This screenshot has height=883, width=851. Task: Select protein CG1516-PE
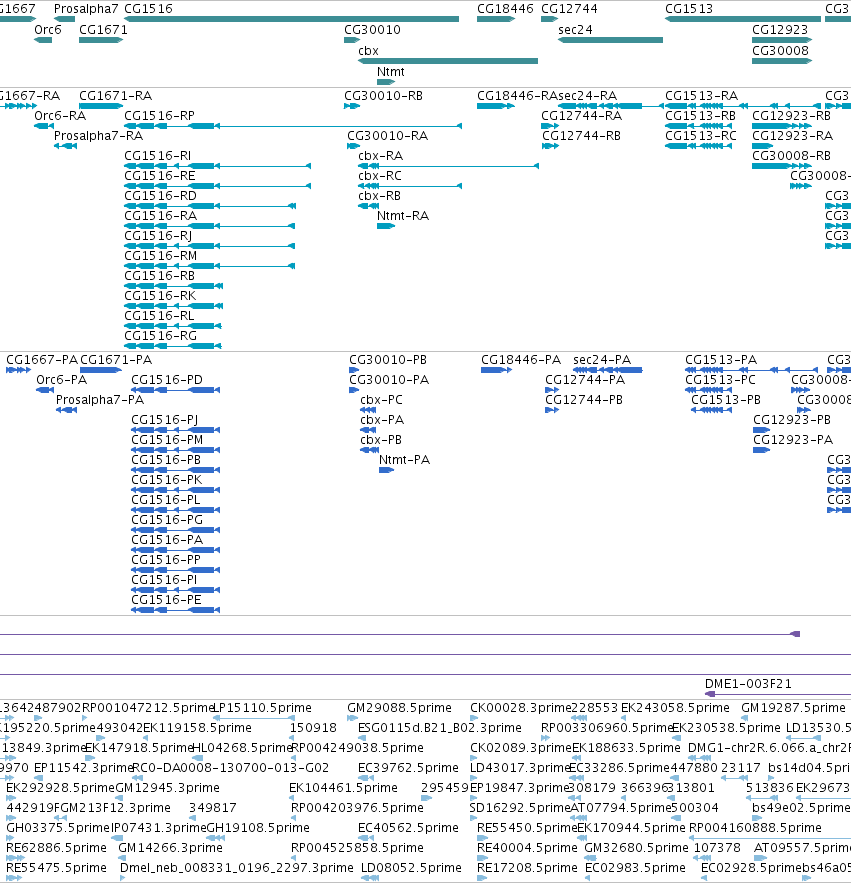tap(176, 610)
